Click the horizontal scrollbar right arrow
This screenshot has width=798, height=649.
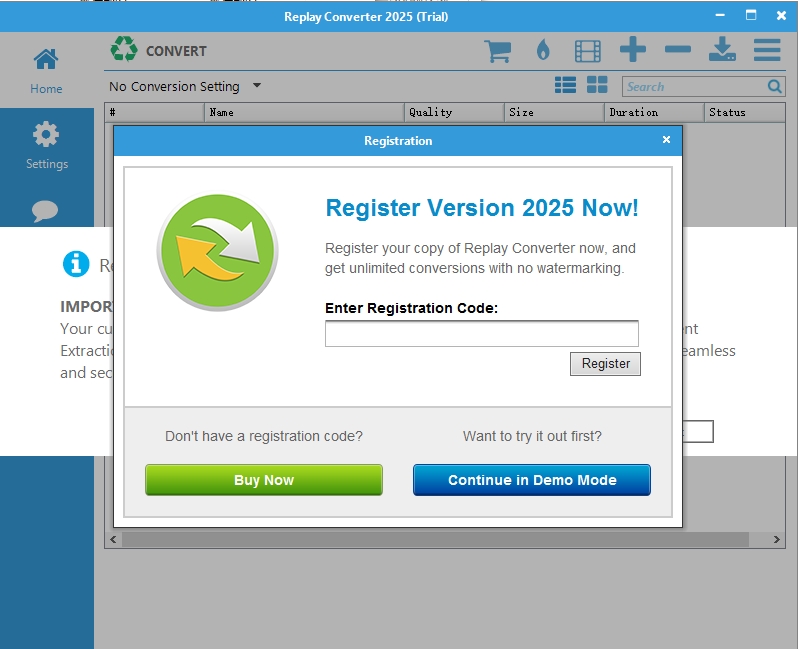coord(777,540)
